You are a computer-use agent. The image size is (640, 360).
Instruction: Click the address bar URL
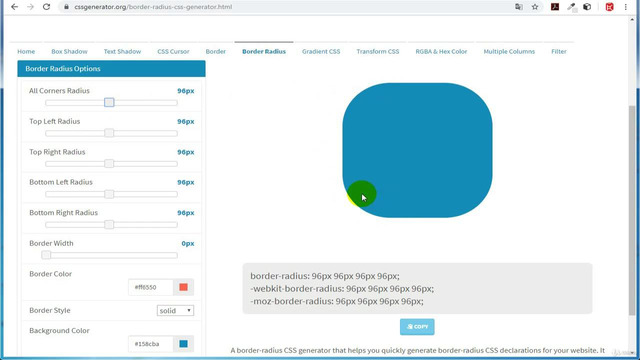153,7
